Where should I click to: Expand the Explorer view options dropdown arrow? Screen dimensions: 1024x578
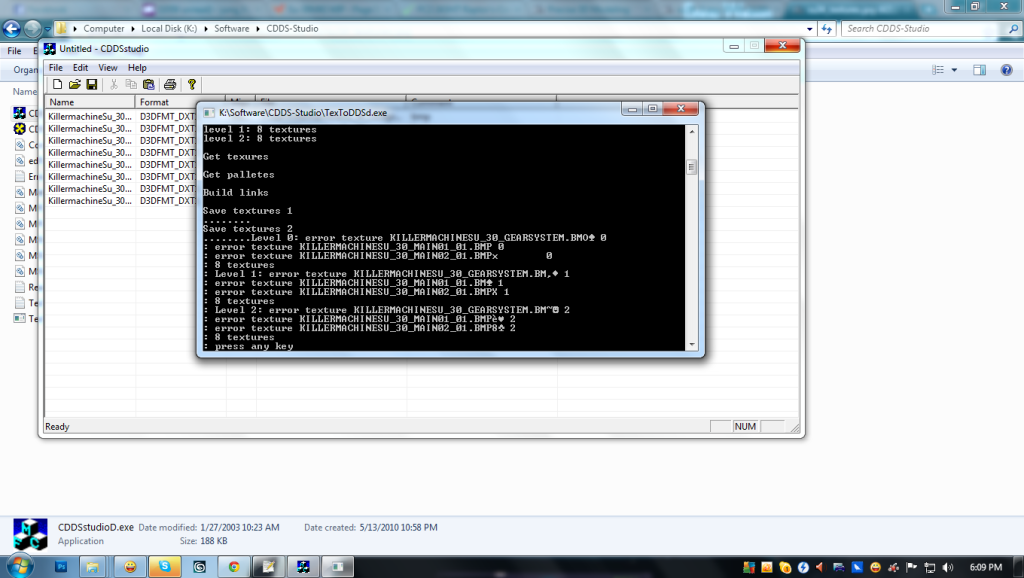[954, 70]
